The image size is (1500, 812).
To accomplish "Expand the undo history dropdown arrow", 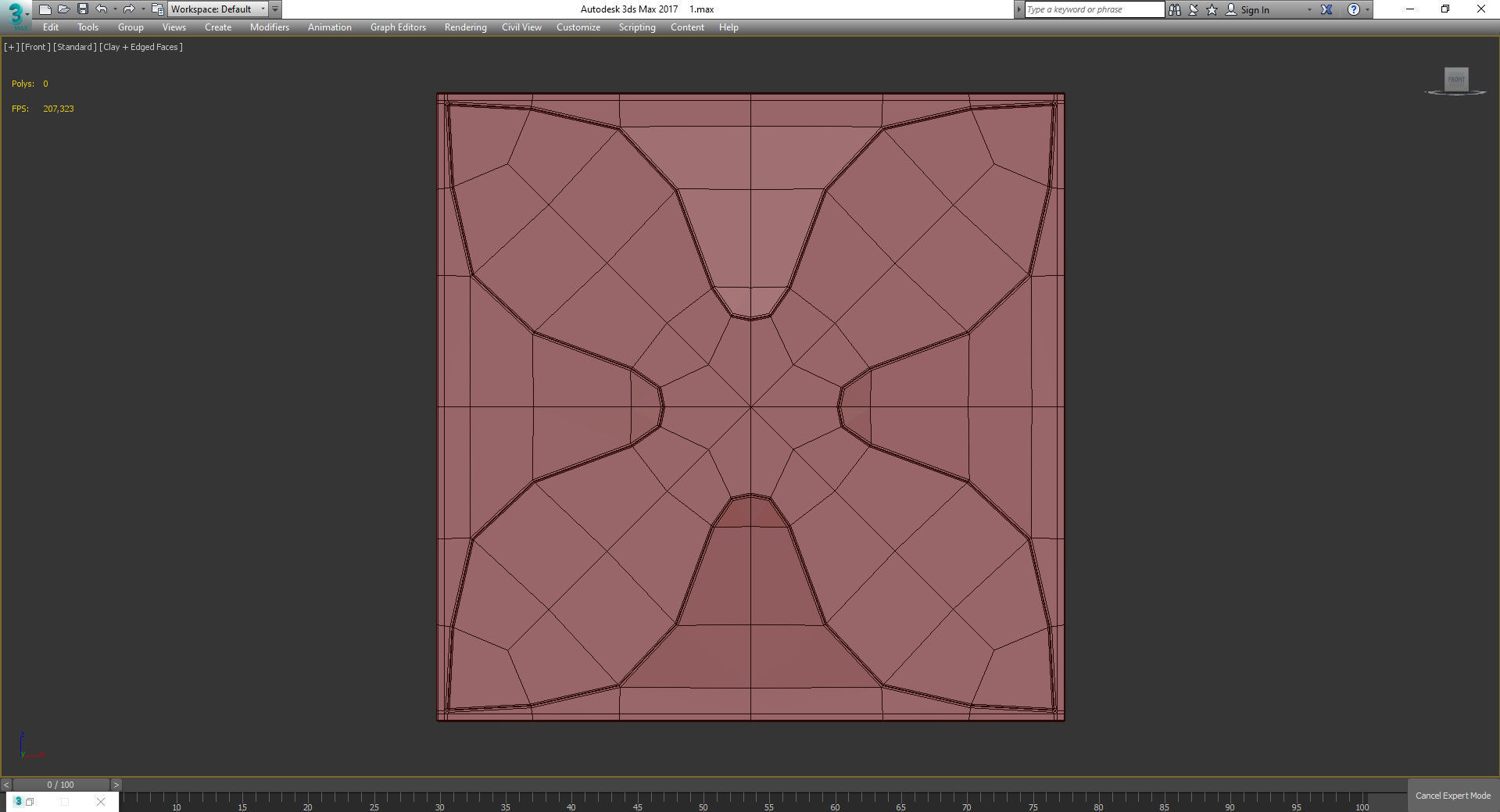I will [115, 9].
